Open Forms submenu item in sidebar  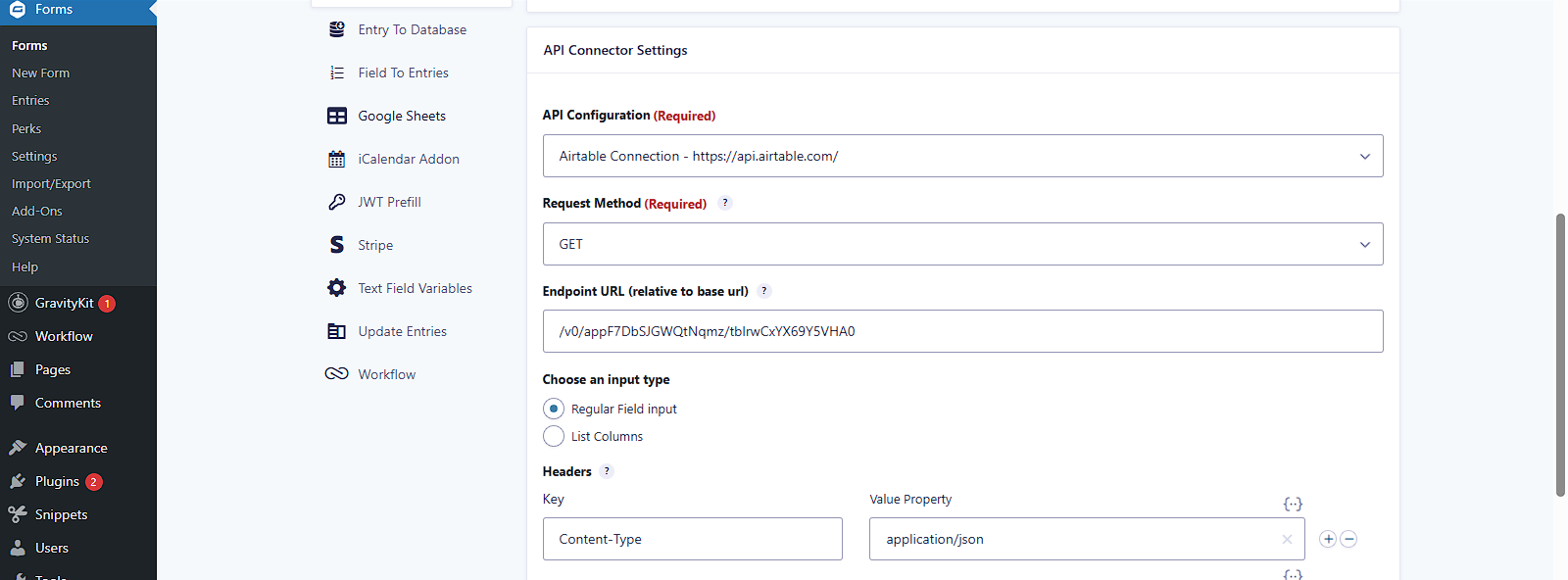[29, 45]
